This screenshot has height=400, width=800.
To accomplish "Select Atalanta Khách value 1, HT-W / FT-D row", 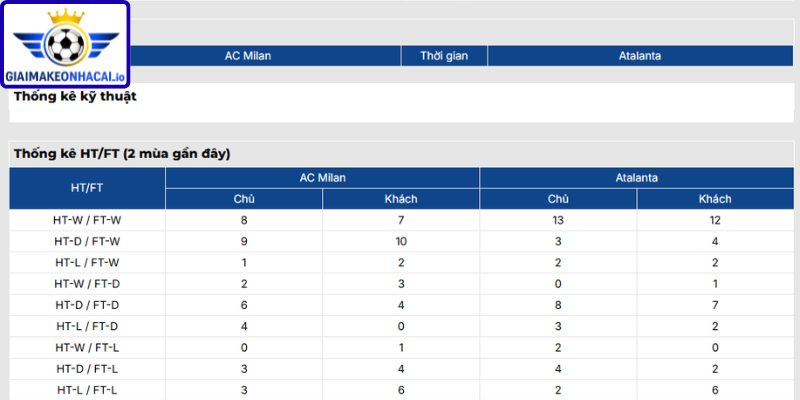I will tap(715, 284).
